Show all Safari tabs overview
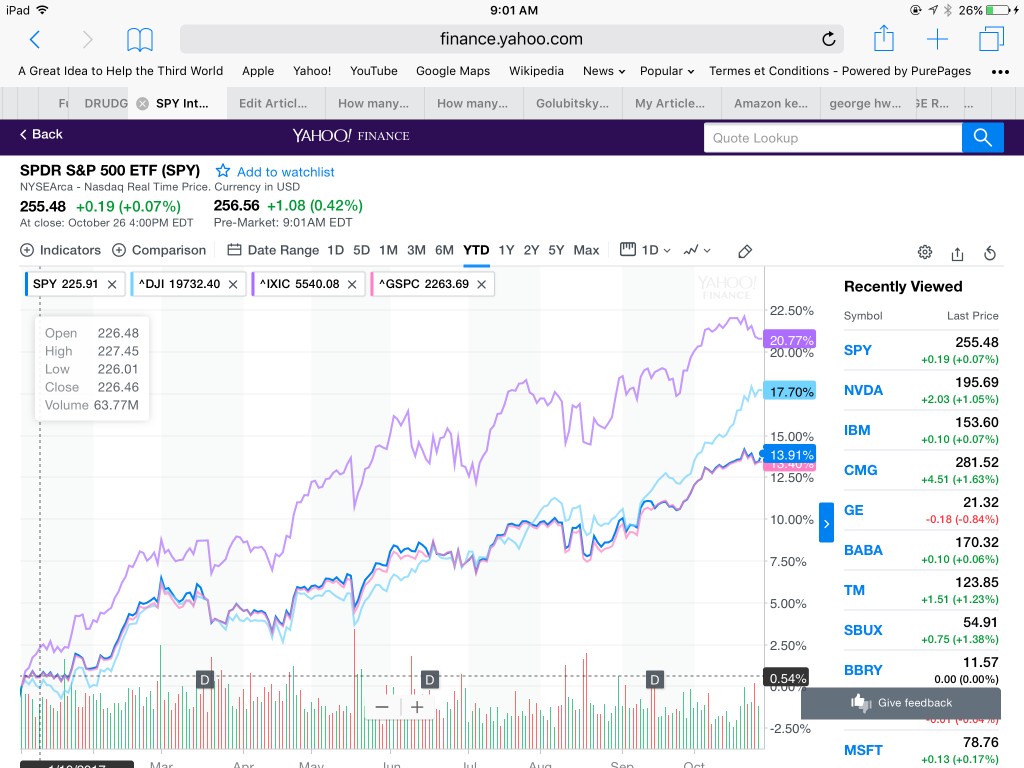The width and height of the screenshot is (1024, 768). [x=991, y=39]
